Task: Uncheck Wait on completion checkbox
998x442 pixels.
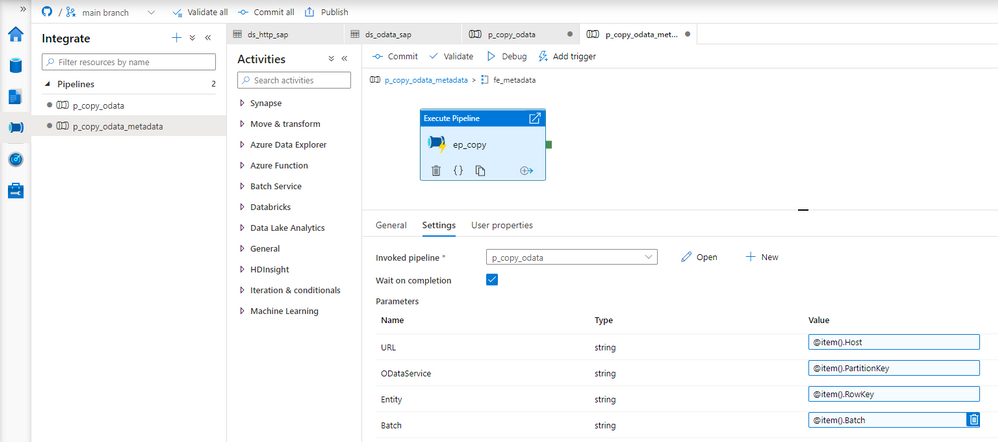Action: point(492,280)
